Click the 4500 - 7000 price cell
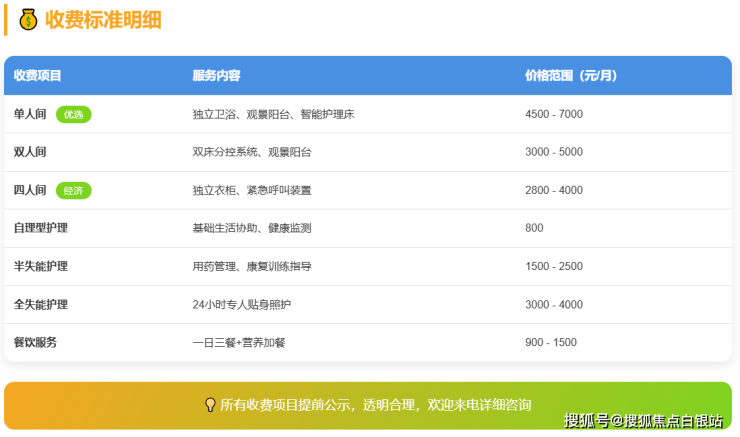Image resolution: width=740 pixels, height=437 pixels. point(553,114)
